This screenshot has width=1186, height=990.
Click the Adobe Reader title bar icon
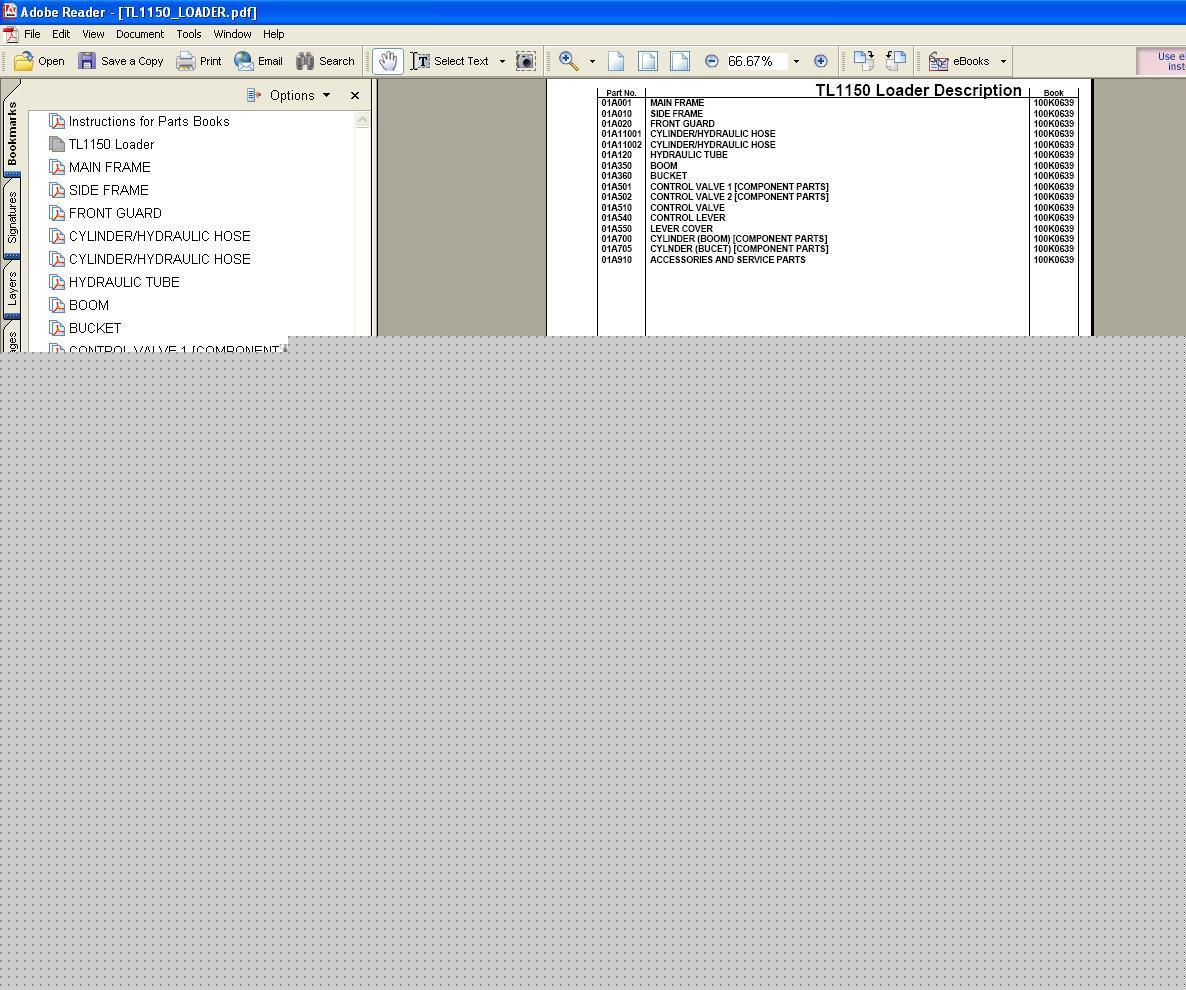tap(9, 11)
